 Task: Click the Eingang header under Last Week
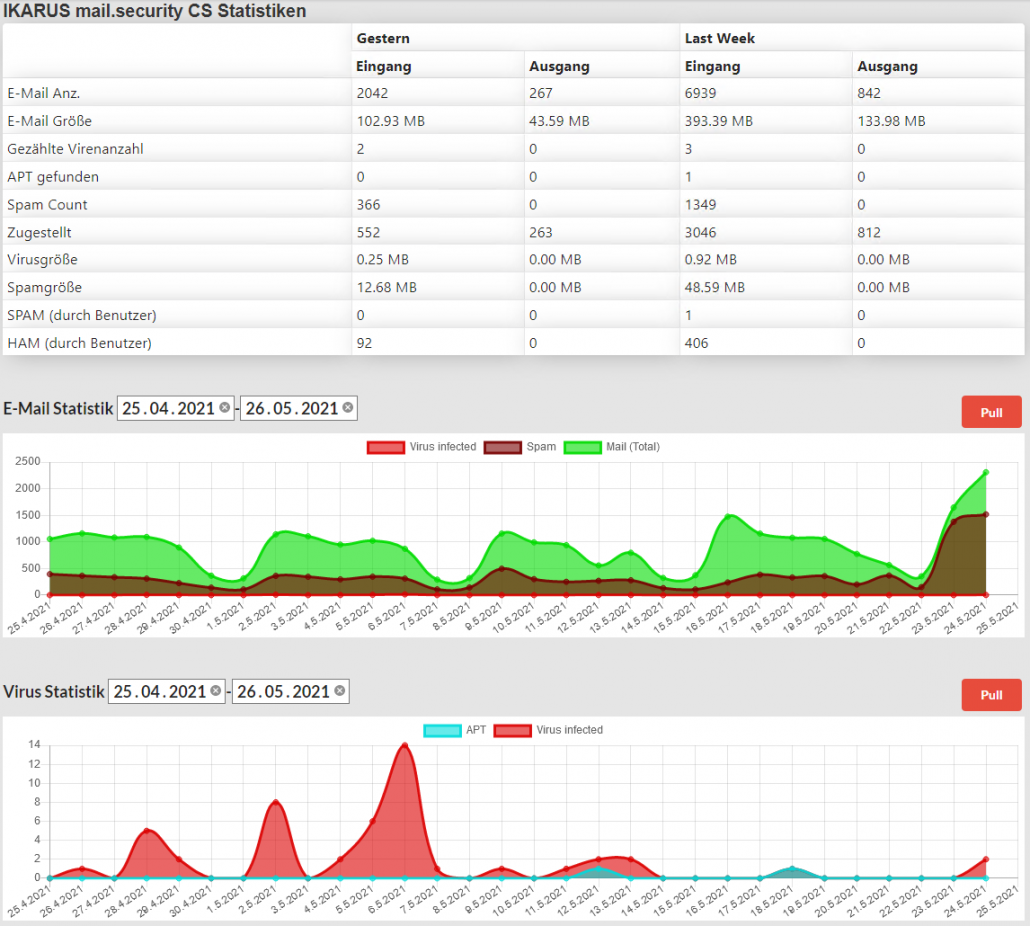click(x=713, y=66)
